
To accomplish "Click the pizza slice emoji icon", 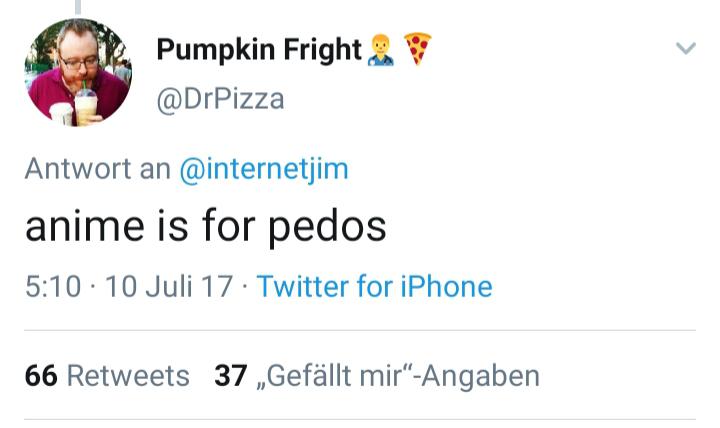I will click(417, 48).
